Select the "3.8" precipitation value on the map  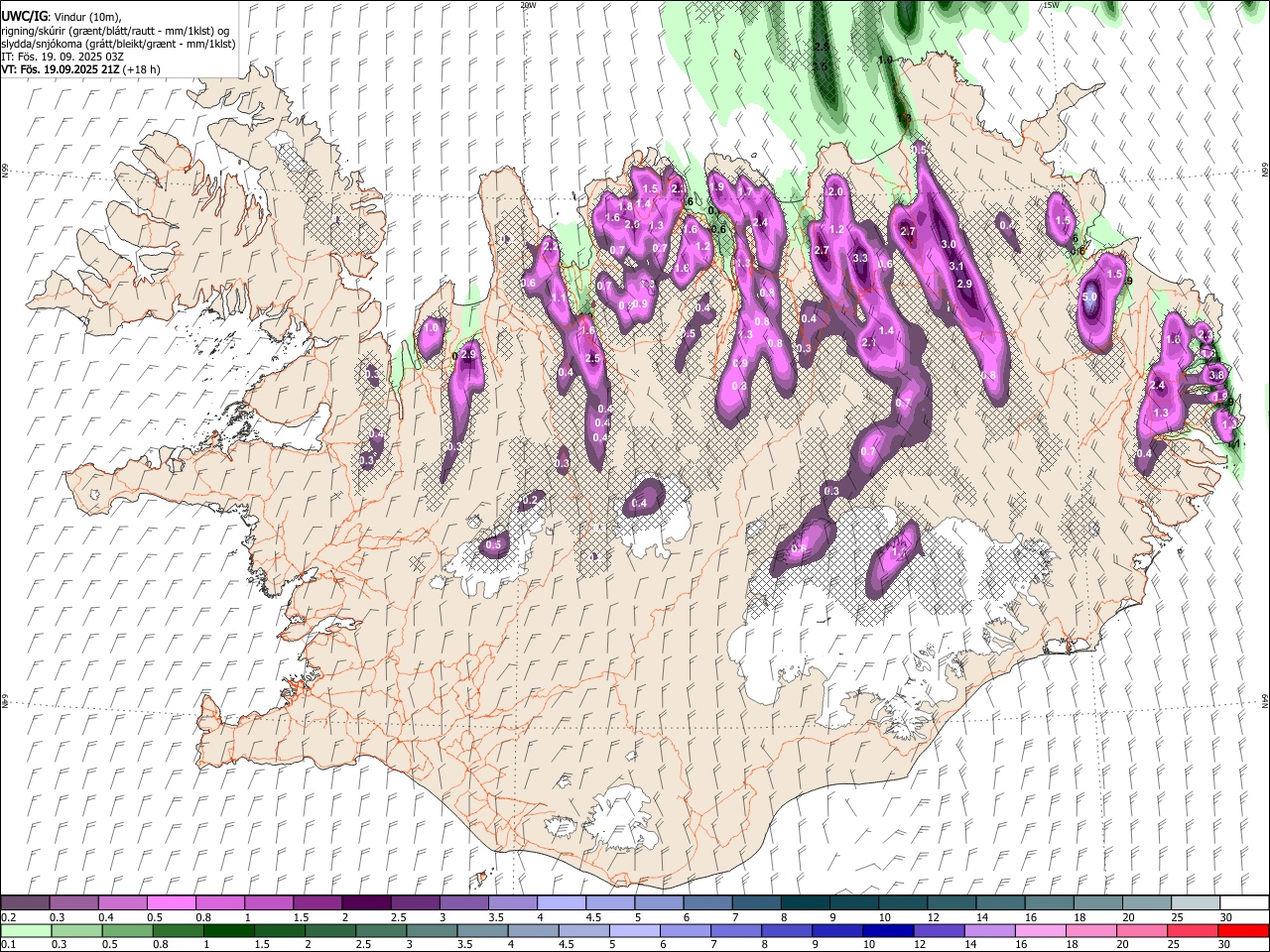pyautogui.click(x=1217, y=376)
